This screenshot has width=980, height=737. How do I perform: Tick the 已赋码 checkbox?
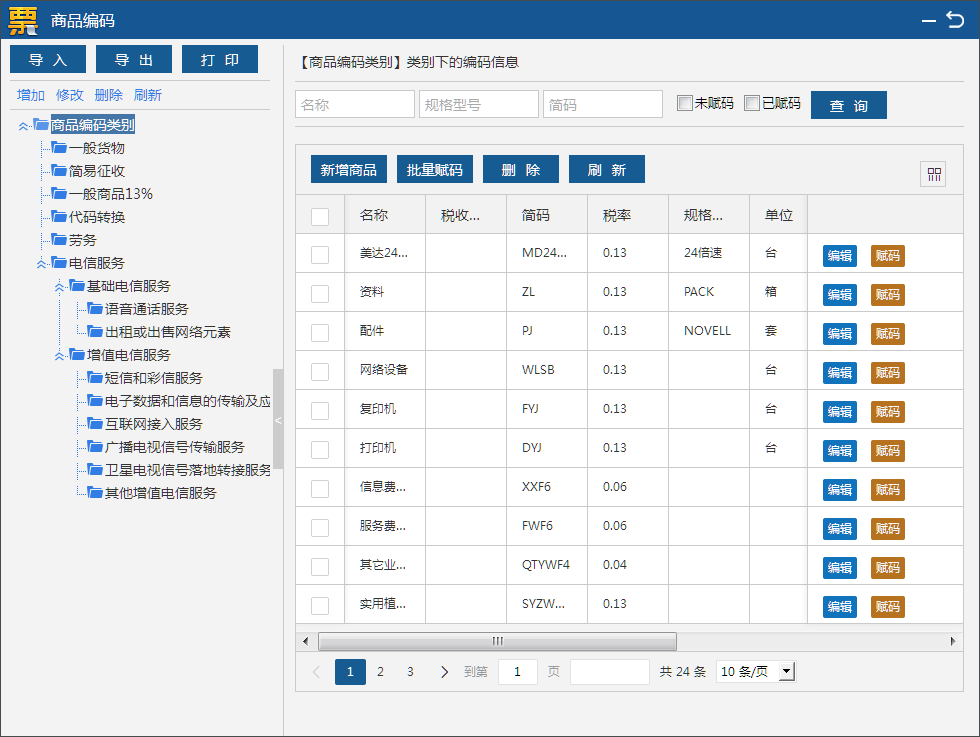[x=752, y=103]
